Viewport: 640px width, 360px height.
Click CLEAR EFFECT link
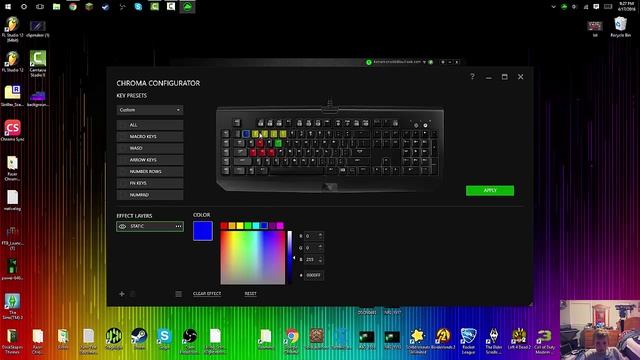(x=207, y=293)
